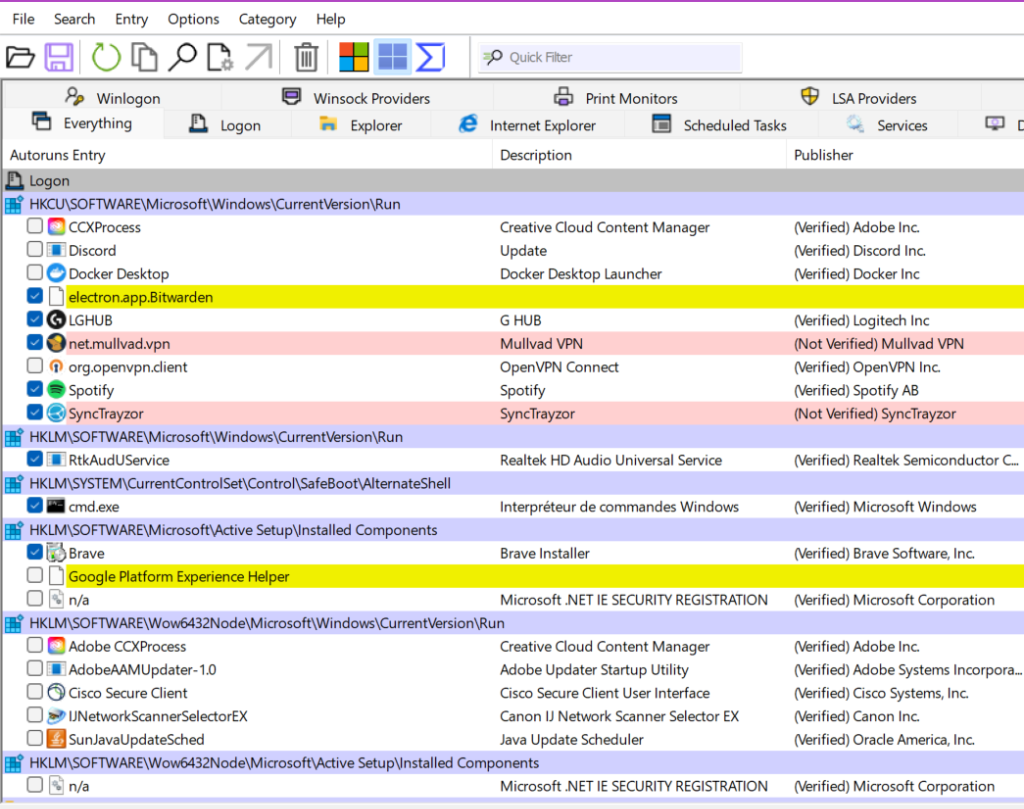This screenshot has width=1024, height=809.
Task: Click "Adobe Updater Startup Utility" description
Action: click(594, 669)
